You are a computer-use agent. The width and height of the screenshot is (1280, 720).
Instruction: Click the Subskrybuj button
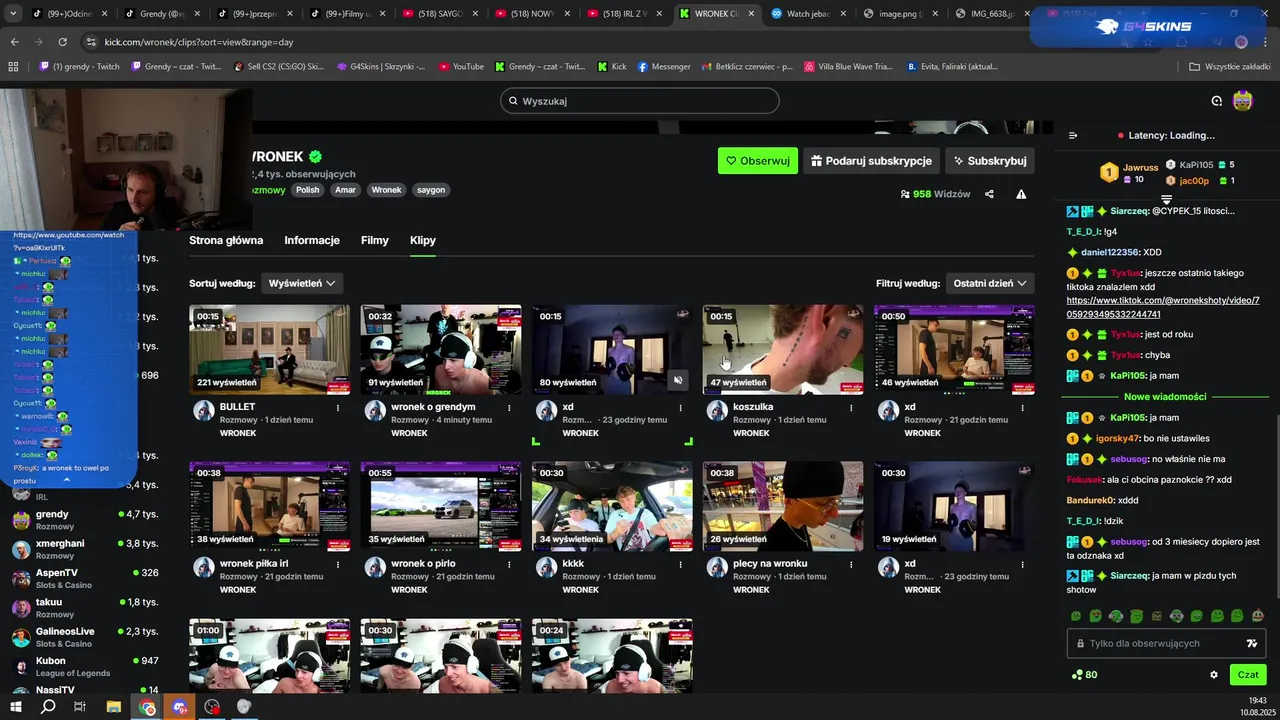[x=990, y=161]
